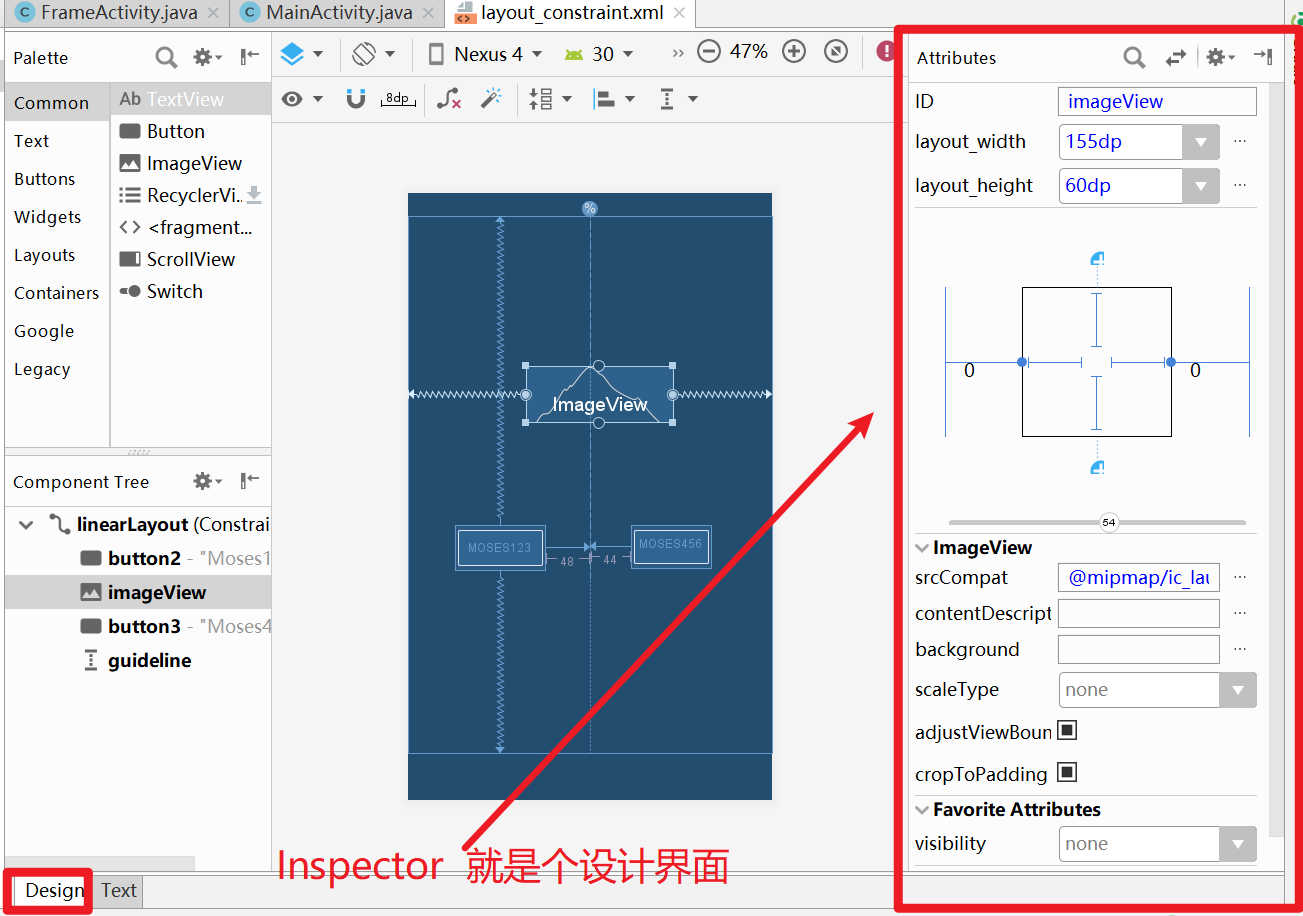The image size is (1303, 916).
Task: Hide the Palette panel
Action: (250, 57)
